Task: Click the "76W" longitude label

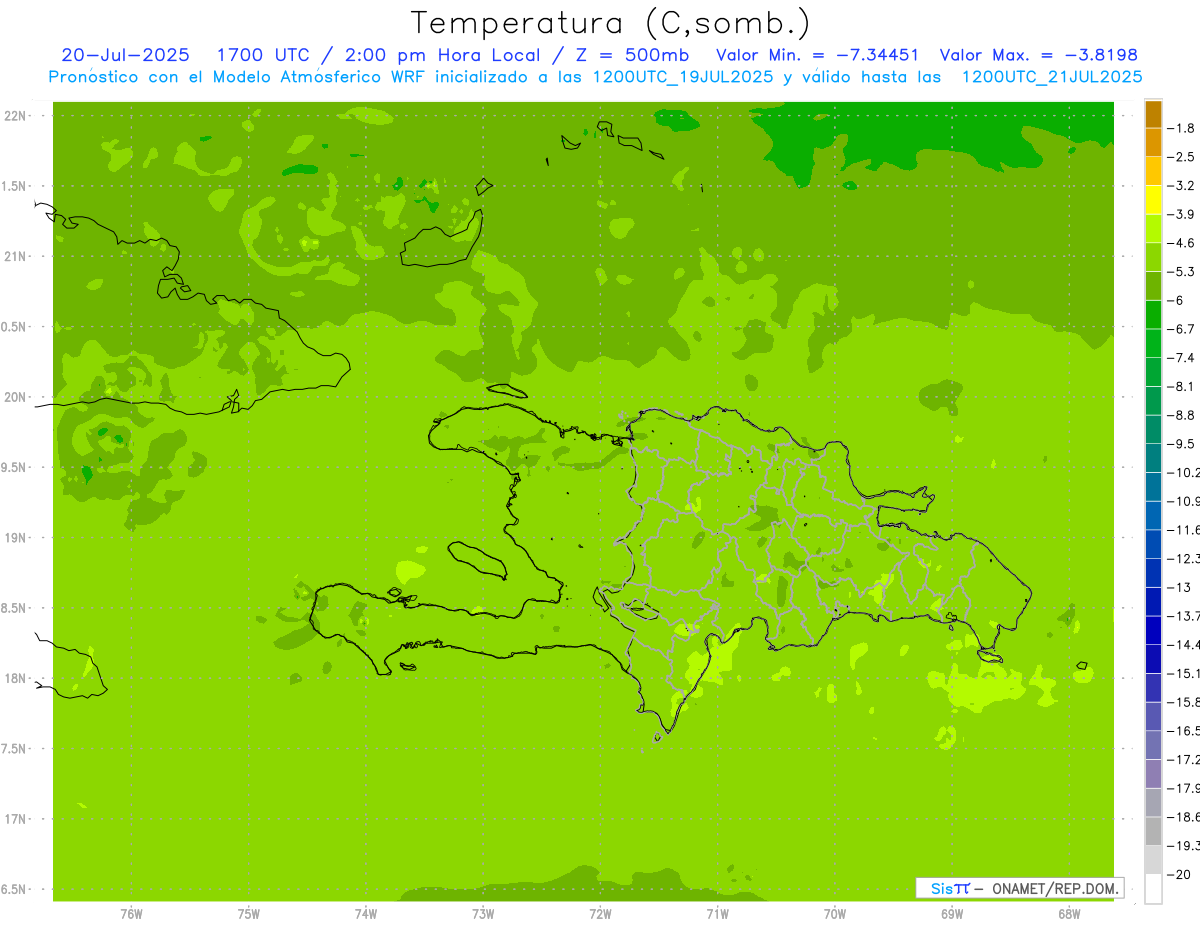Action: coord(131,914)
